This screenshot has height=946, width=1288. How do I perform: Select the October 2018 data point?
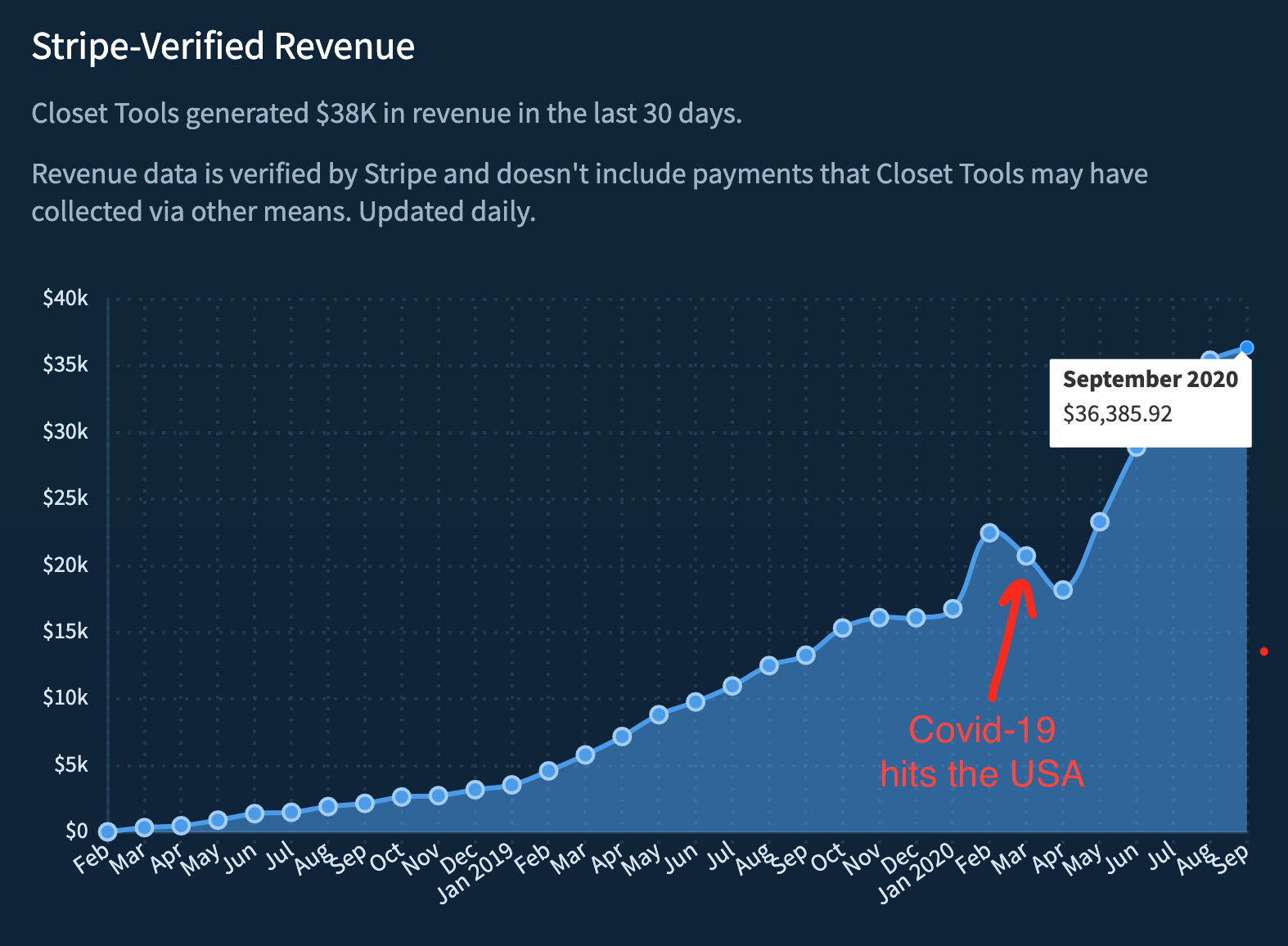click(x=402, y=796)
